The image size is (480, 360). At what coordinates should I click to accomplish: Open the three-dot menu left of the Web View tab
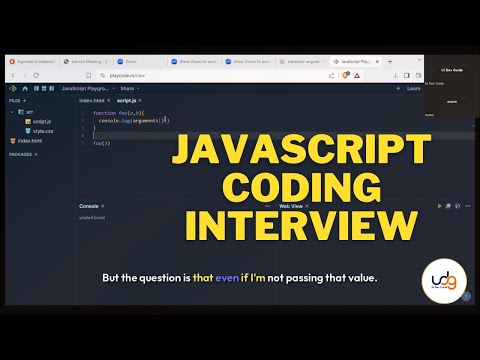(268, 206)
